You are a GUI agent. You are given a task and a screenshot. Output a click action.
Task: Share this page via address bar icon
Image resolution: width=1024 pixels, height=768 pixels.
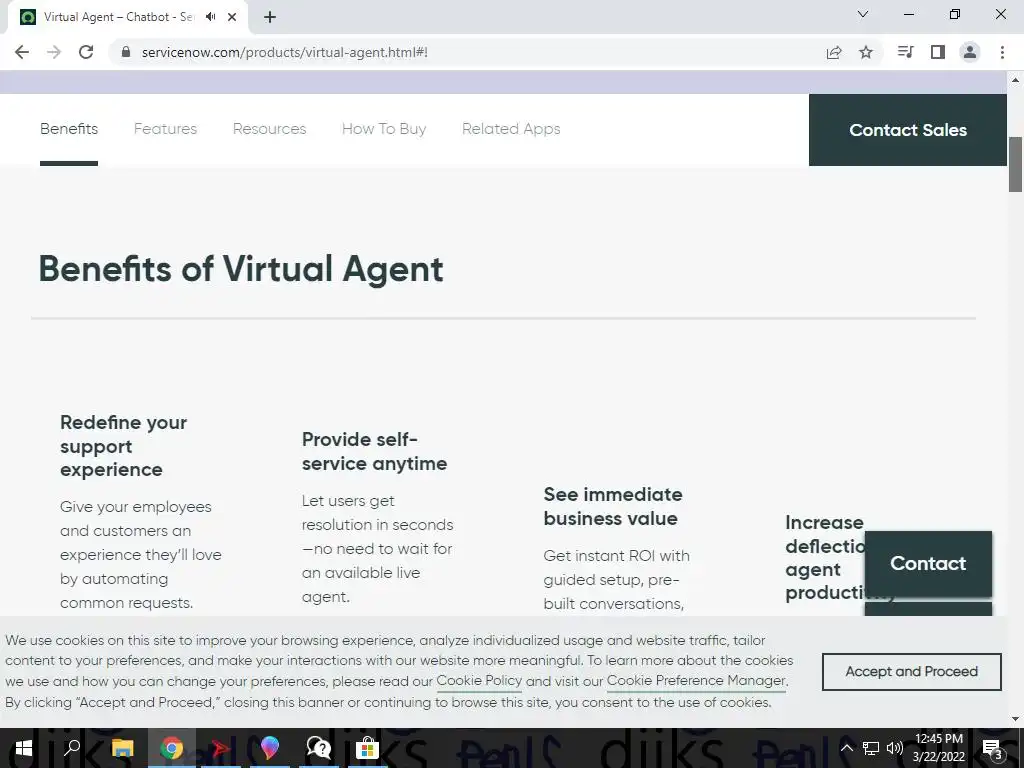point(834,52)
